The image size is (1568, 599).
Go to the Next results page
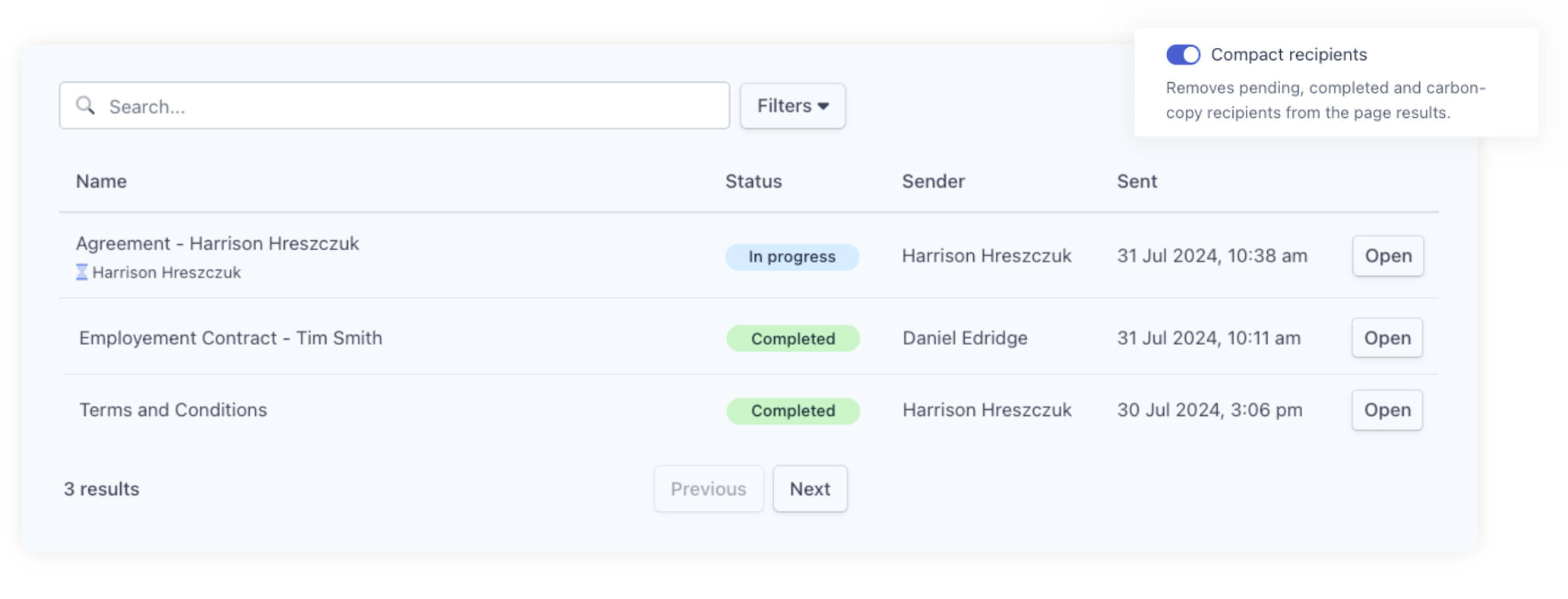pyautogui.click(x=810, y=489)
